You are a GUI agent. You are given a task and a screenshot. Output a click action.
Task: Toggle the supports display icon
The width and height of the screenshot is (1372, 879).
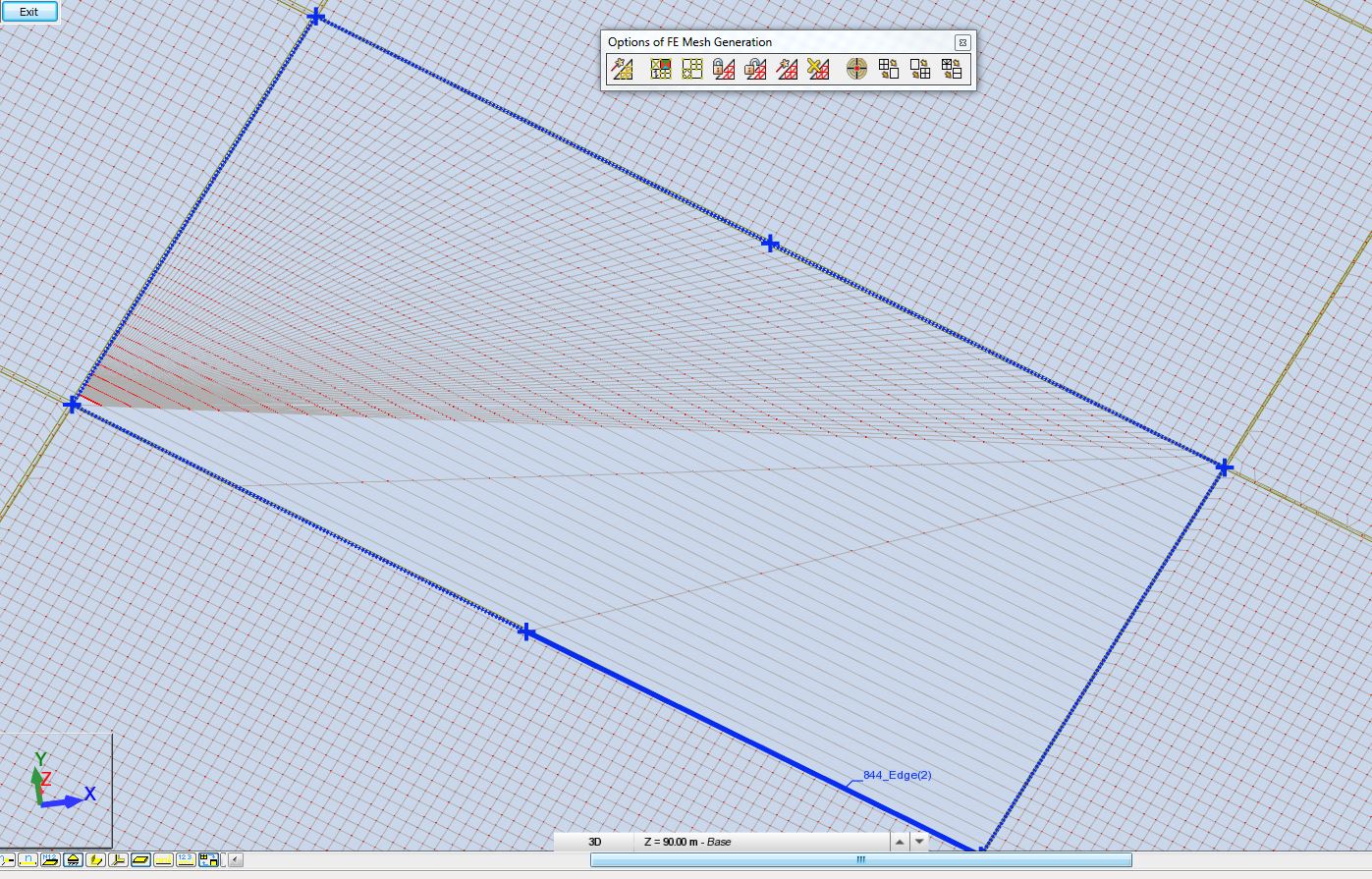[x=73, y=860]
